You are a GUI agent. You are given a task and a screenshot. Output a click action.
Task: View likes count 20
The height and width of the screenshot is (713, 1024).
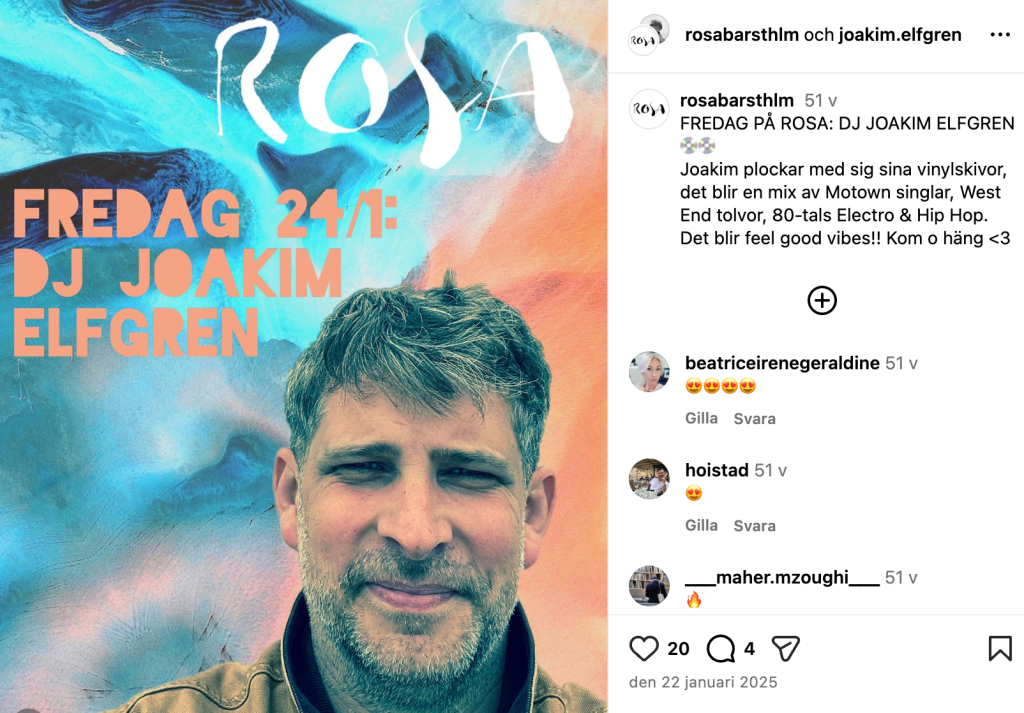(679, 648)
